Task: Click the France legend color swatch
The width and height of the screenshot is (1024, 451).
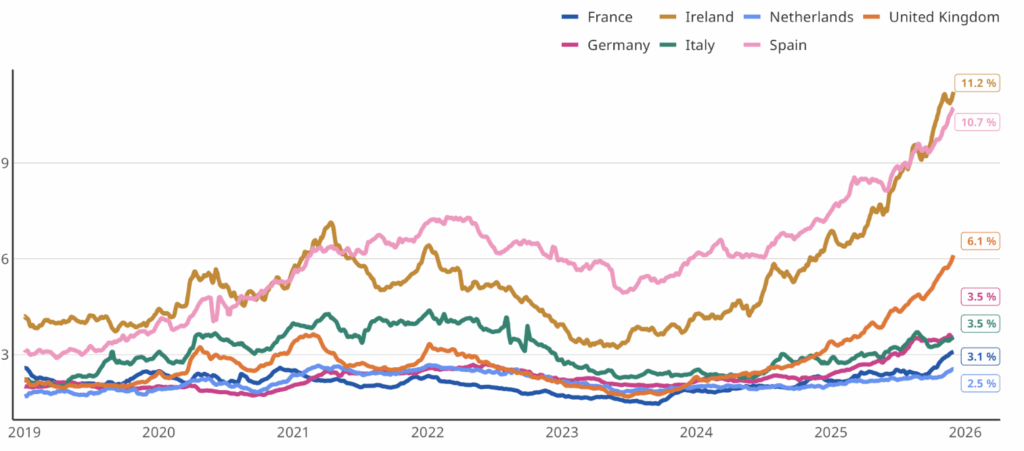Action: 571,17
